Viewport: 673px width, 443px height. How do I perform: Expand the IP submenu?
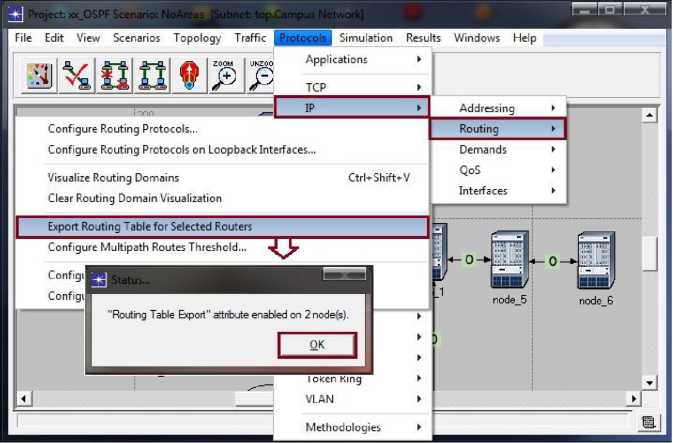(x=352, y=107)
